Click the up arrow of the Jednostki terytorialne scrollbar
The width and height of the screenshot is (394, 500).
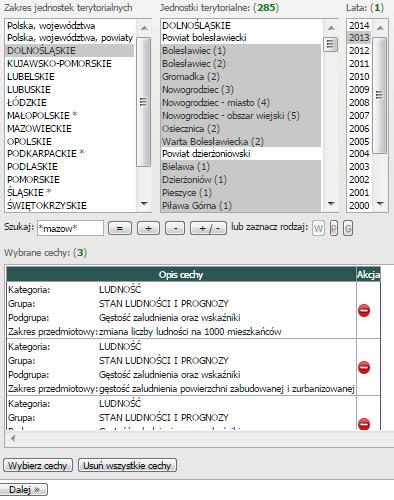[x=331, y=28]
